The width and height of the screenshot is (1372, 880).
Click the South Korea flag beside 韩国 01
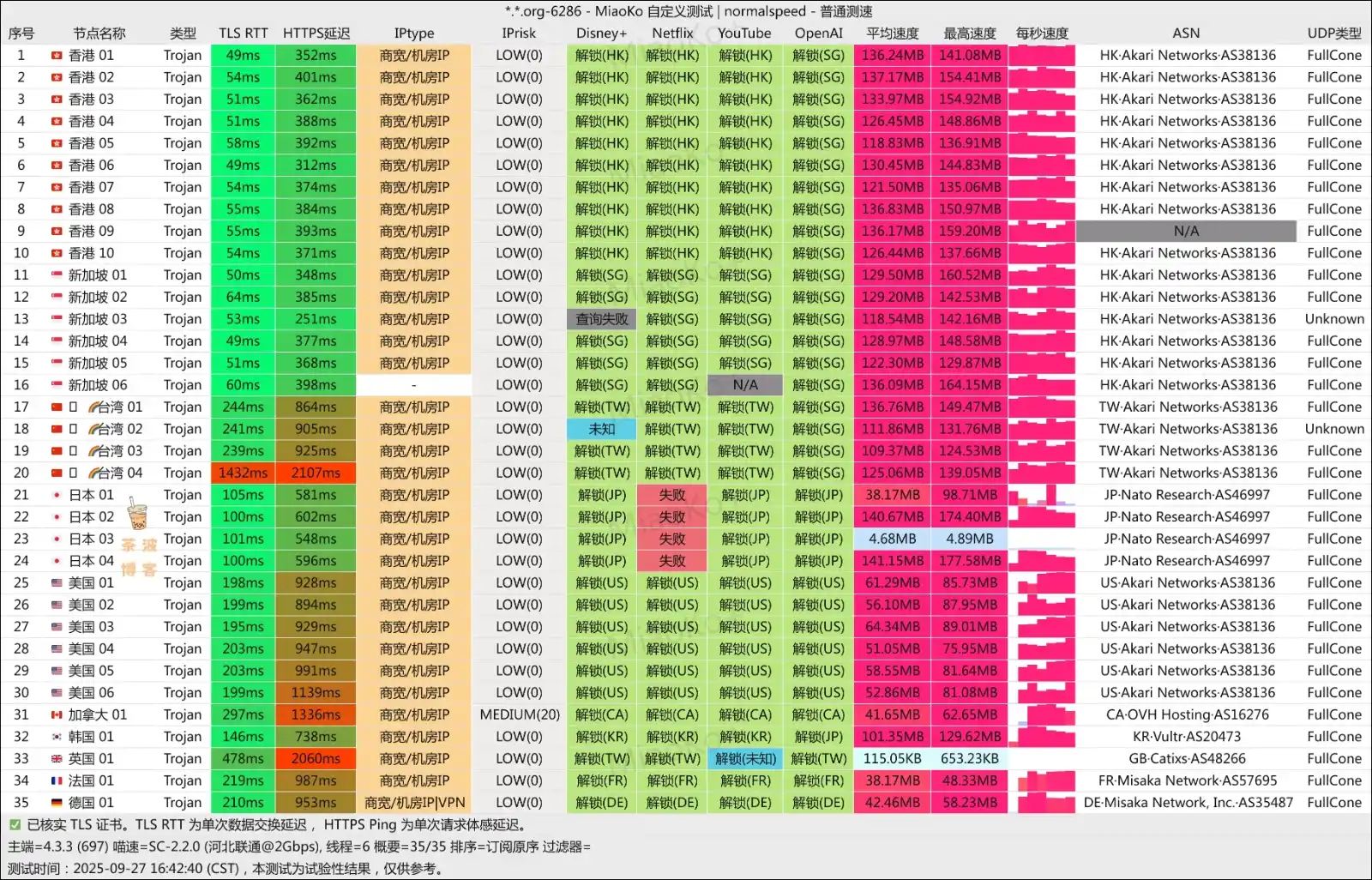[57, 738]
